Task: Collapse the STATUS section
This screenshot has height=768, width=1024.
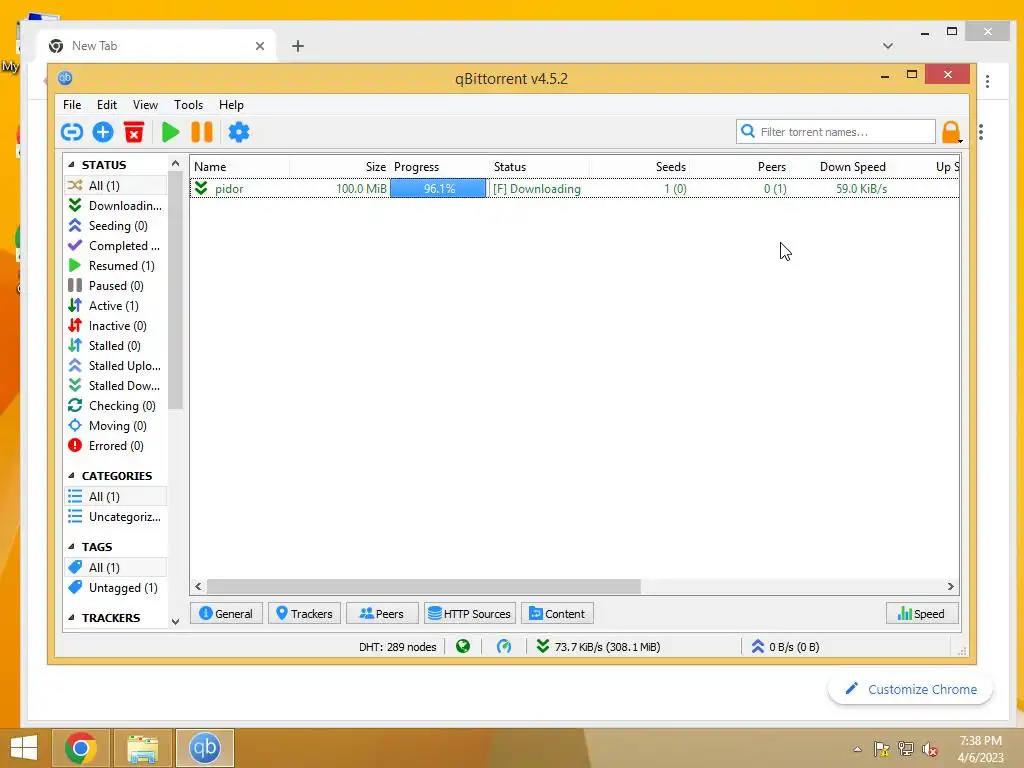Action: (x=71, y=165)
